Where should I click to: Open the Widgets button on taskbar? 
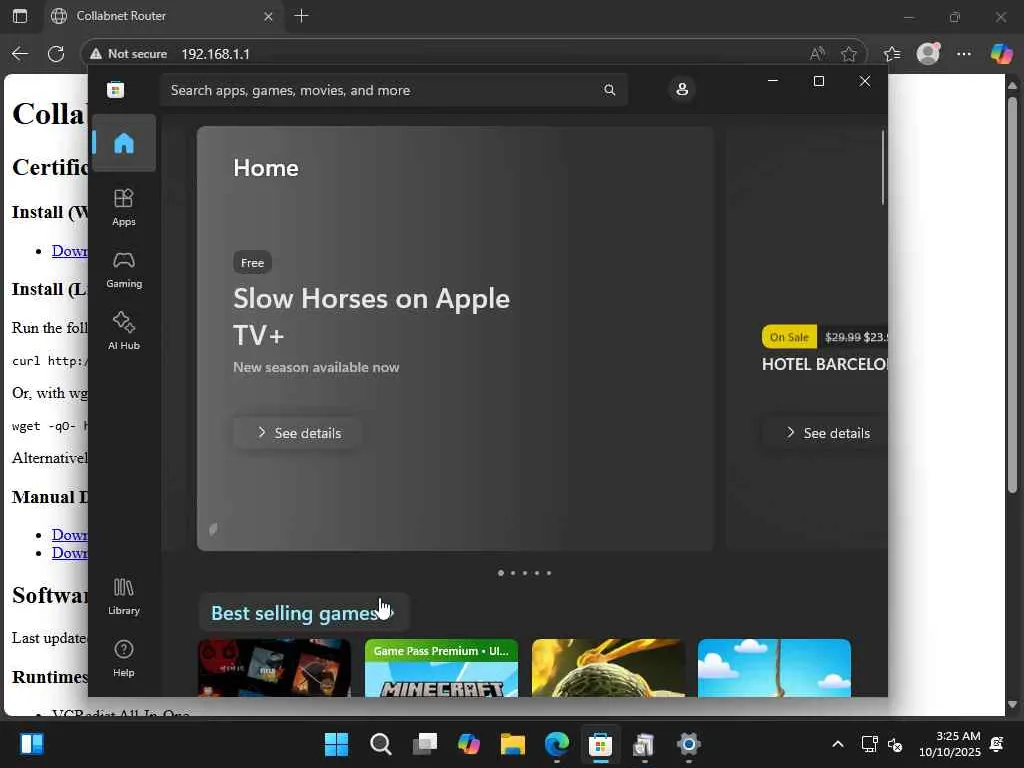tap(31, 744)
